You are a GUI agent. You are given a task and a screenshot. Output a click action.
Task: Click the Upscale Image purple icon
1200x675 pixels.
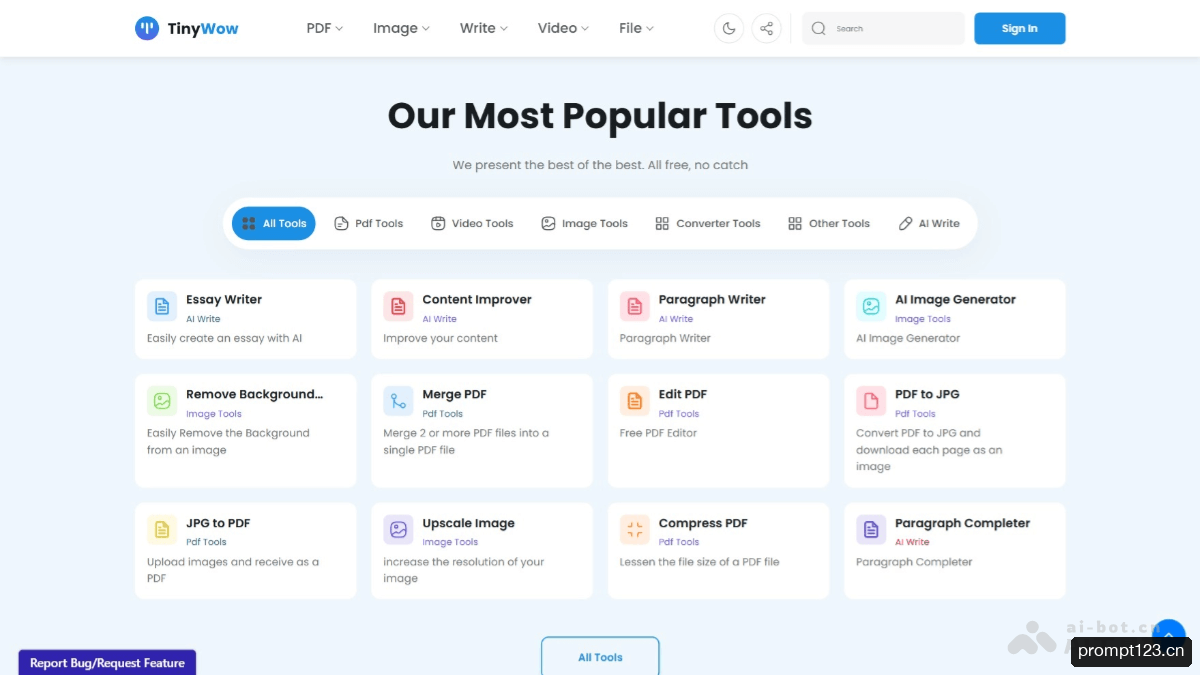(x=398, y=530)
